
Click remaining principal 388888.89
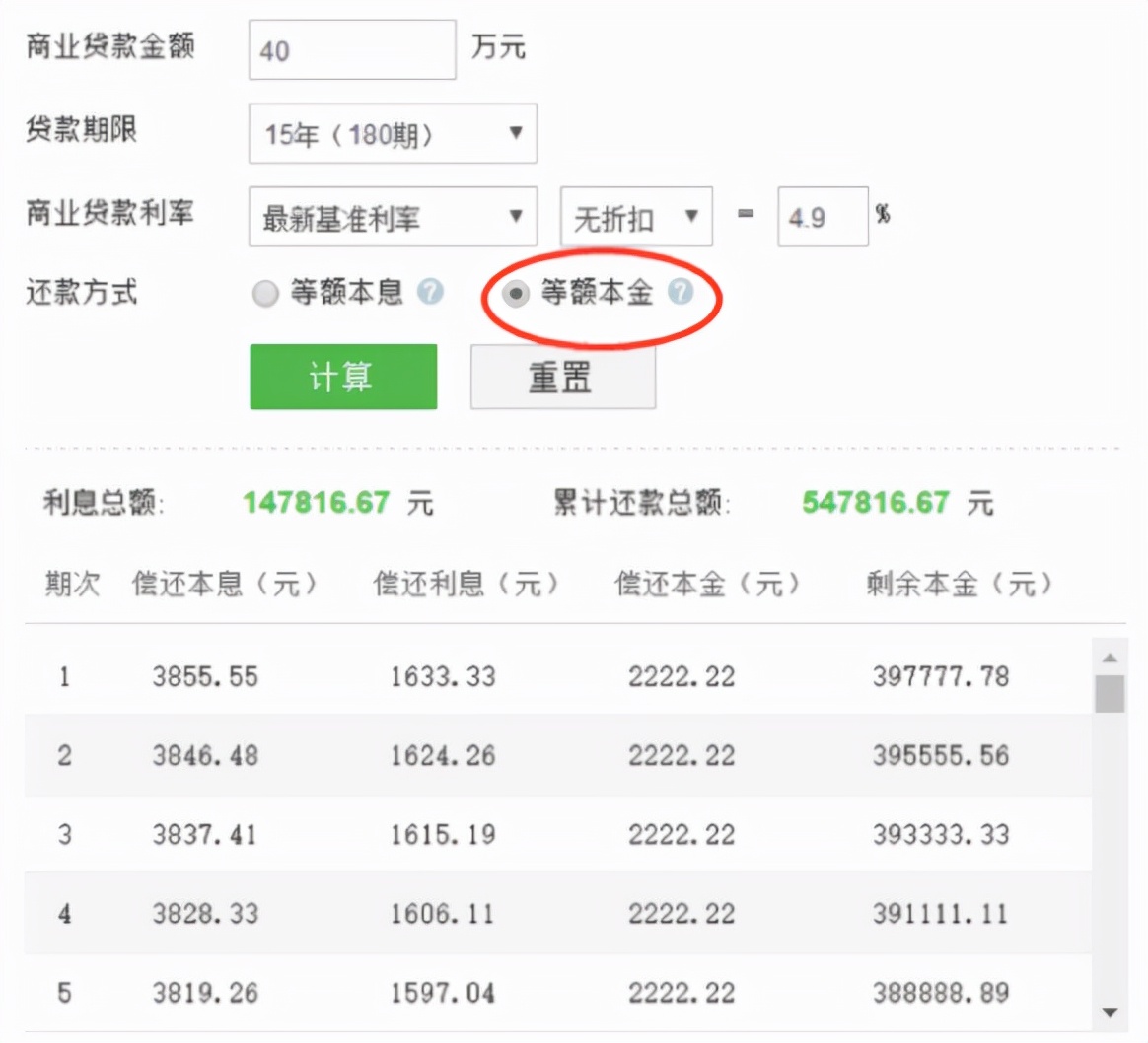click(941, 993)
